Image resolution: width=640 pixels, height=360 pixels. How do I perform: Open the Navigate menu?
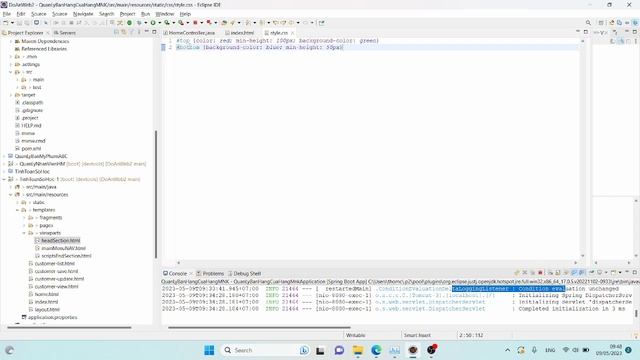coord(83,14)
